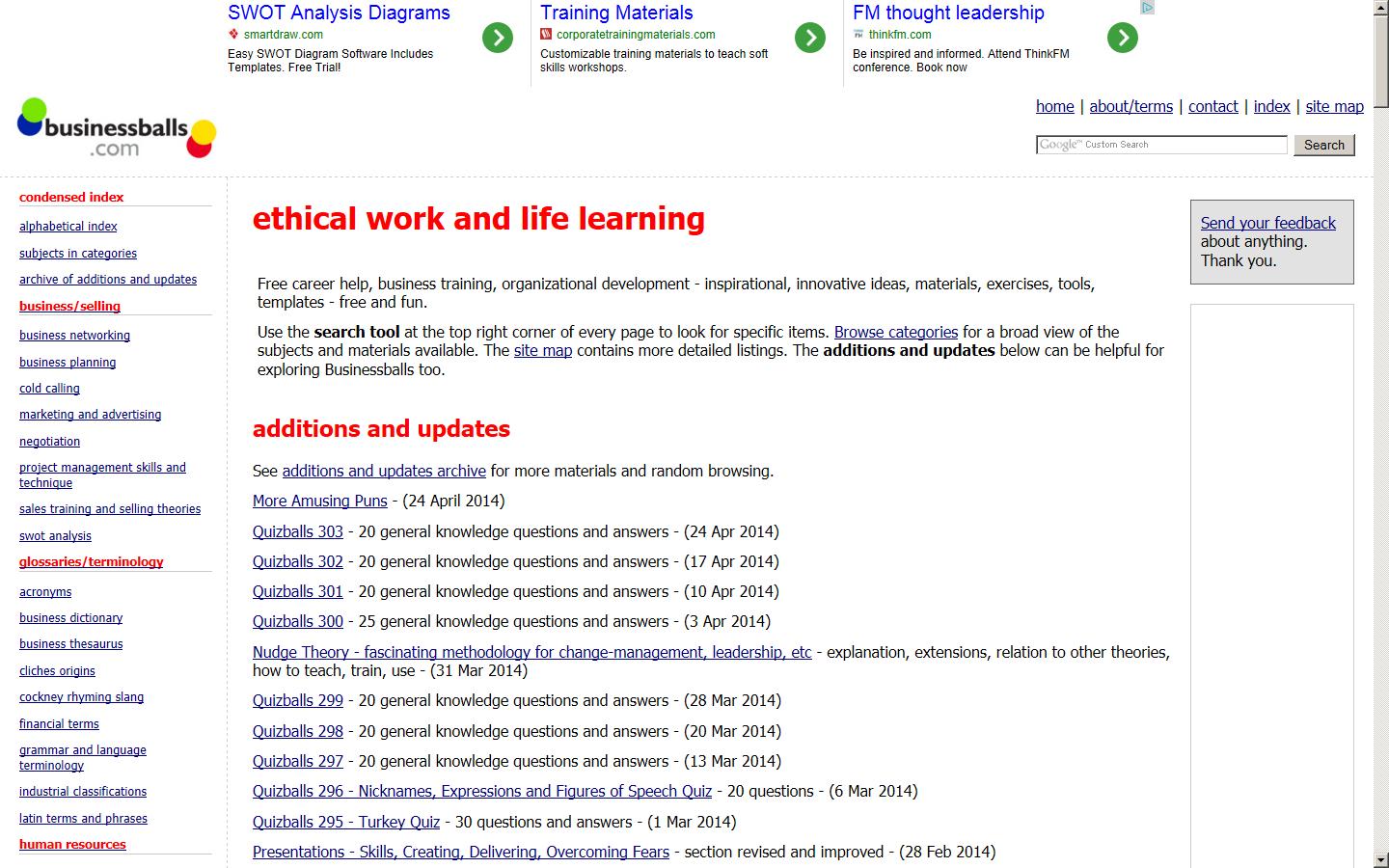Click the smartdraw.com favicon in ad

point(233,34)
